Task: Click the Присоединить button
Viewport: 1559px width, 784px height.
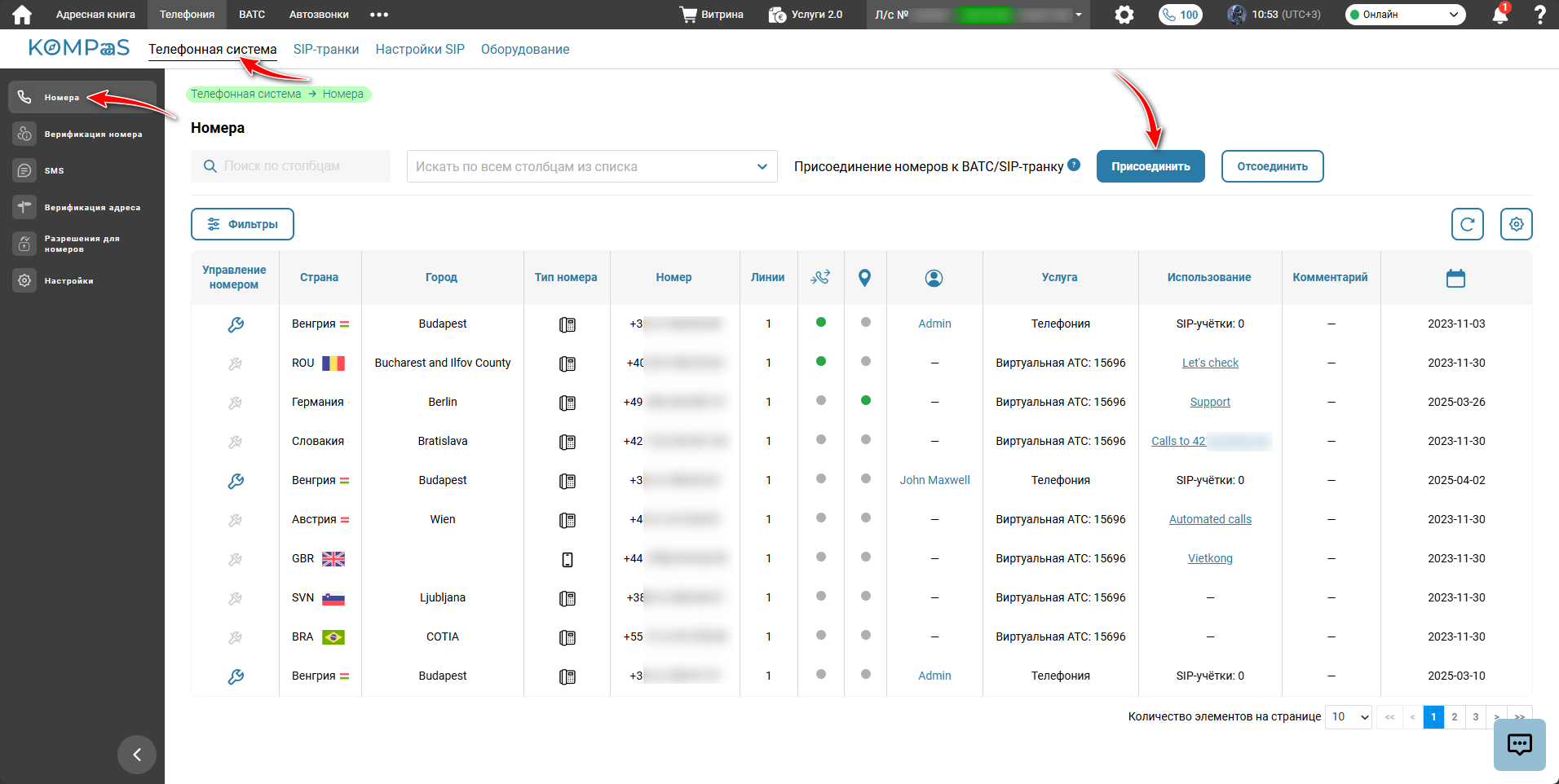Action: 1150,166
